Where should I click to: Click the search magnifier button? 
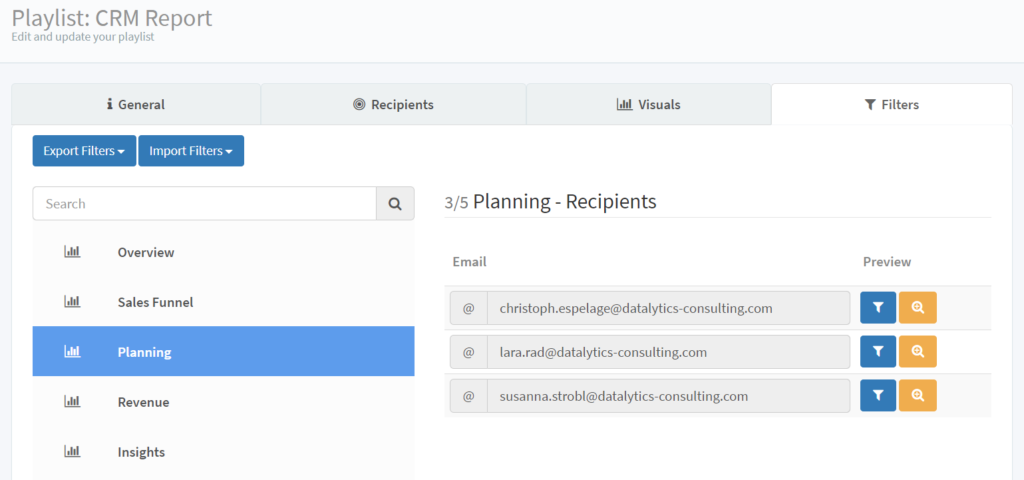coord(395,204)
